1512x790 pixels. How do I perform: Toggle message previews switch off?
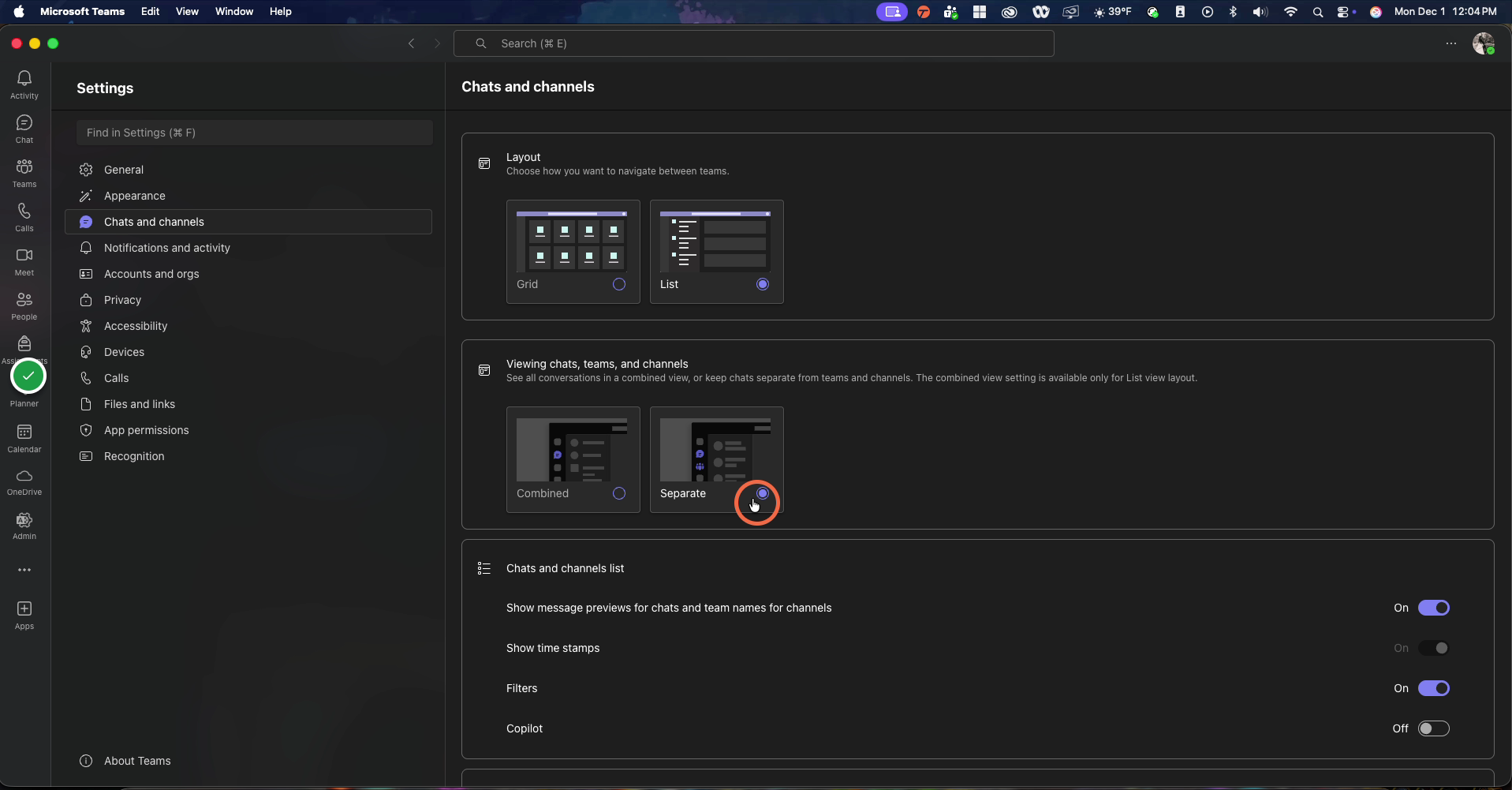point(1434,608)
